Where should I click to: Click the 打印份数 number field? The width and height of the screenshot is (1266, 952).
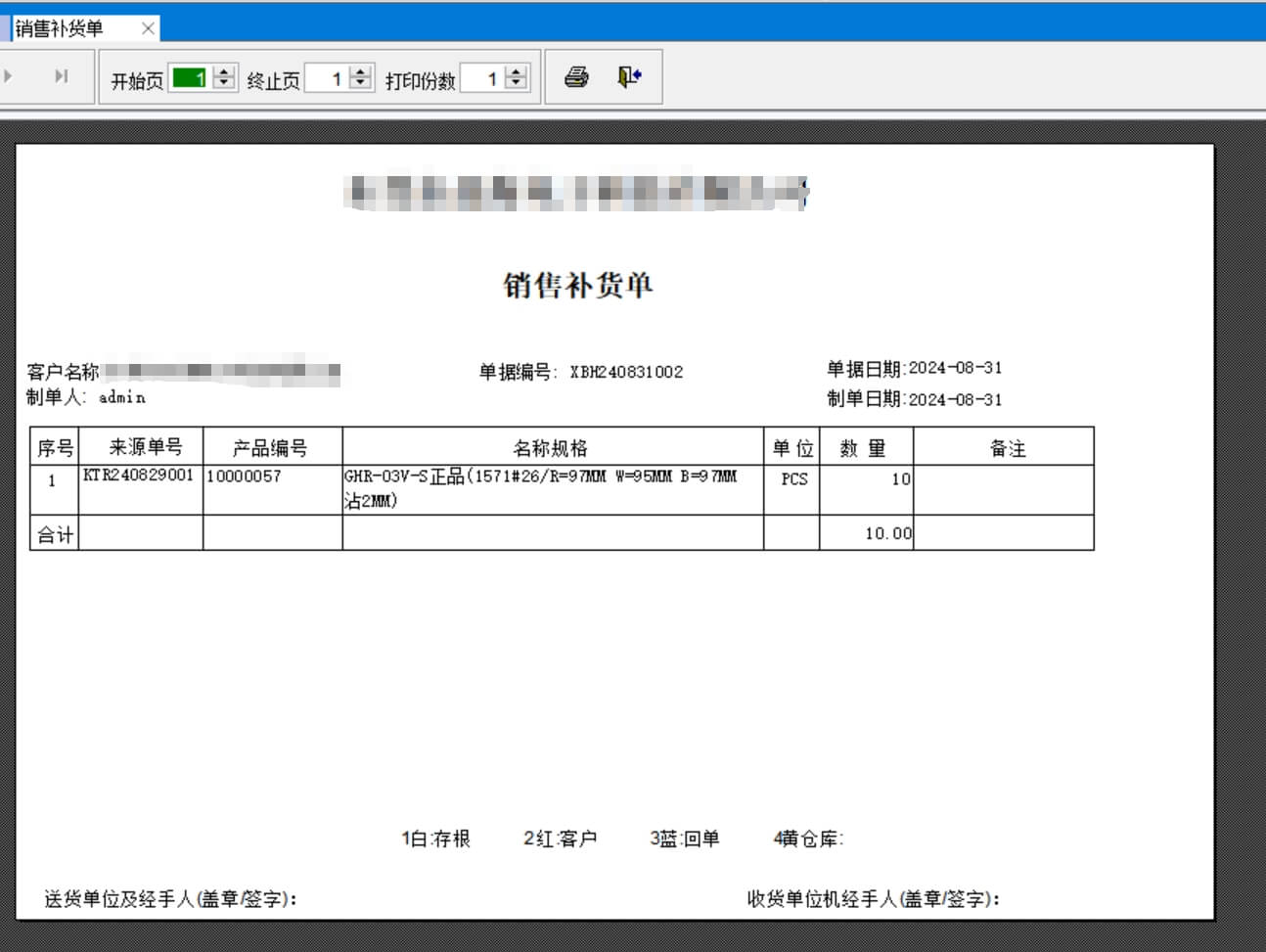pos(481,78)
